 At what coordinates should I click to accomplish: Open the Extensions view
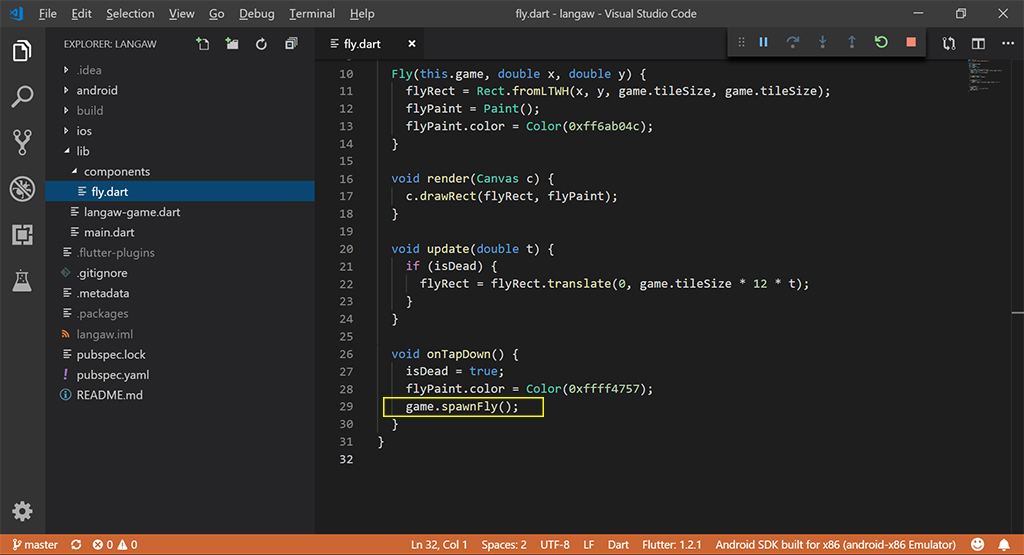[22, 235]
